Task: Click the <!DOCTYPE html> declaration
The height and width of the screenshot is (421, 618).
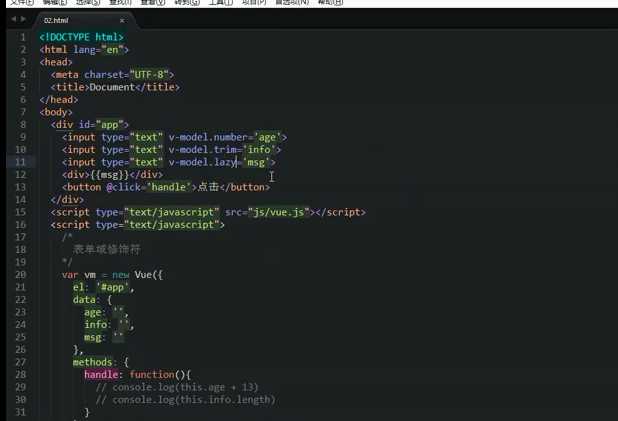Action: [x=82, y=37]
